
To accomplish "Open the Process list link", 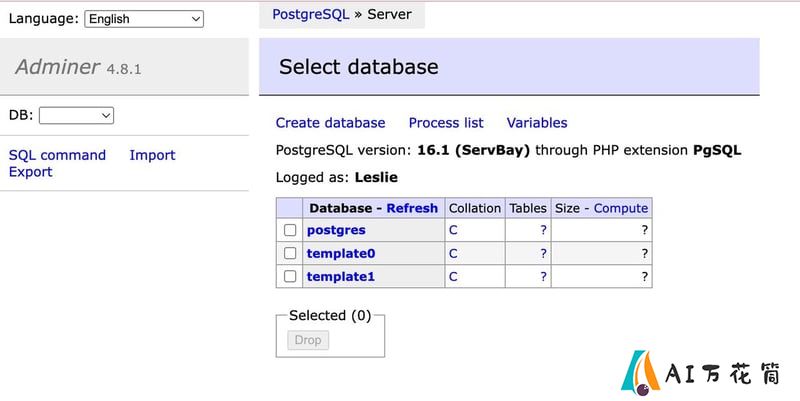I will pyautogui.click(x=446, y=123).
